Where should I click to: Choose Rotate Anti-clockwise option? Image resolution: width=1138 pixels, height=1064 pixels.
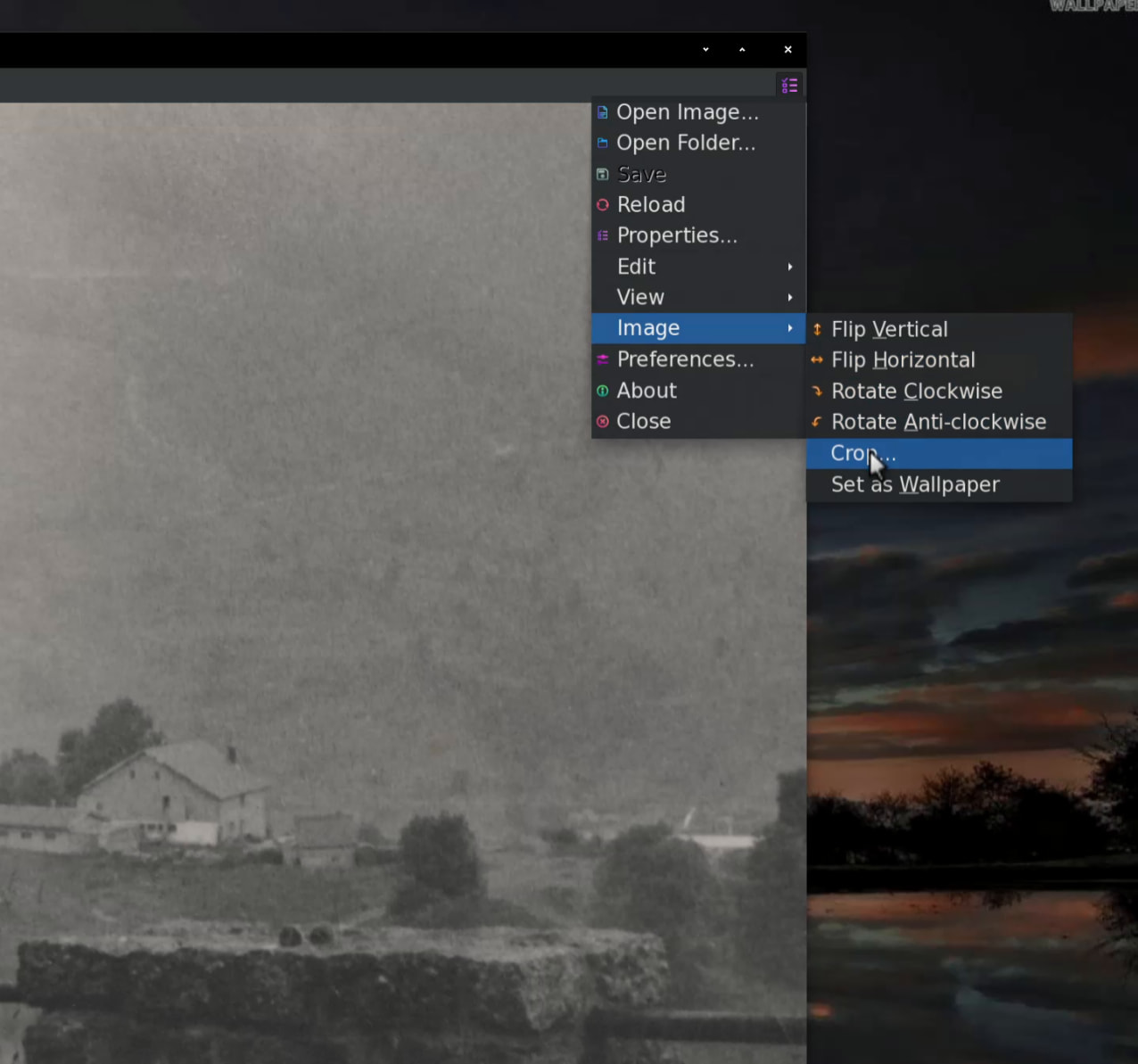(938, 422)
